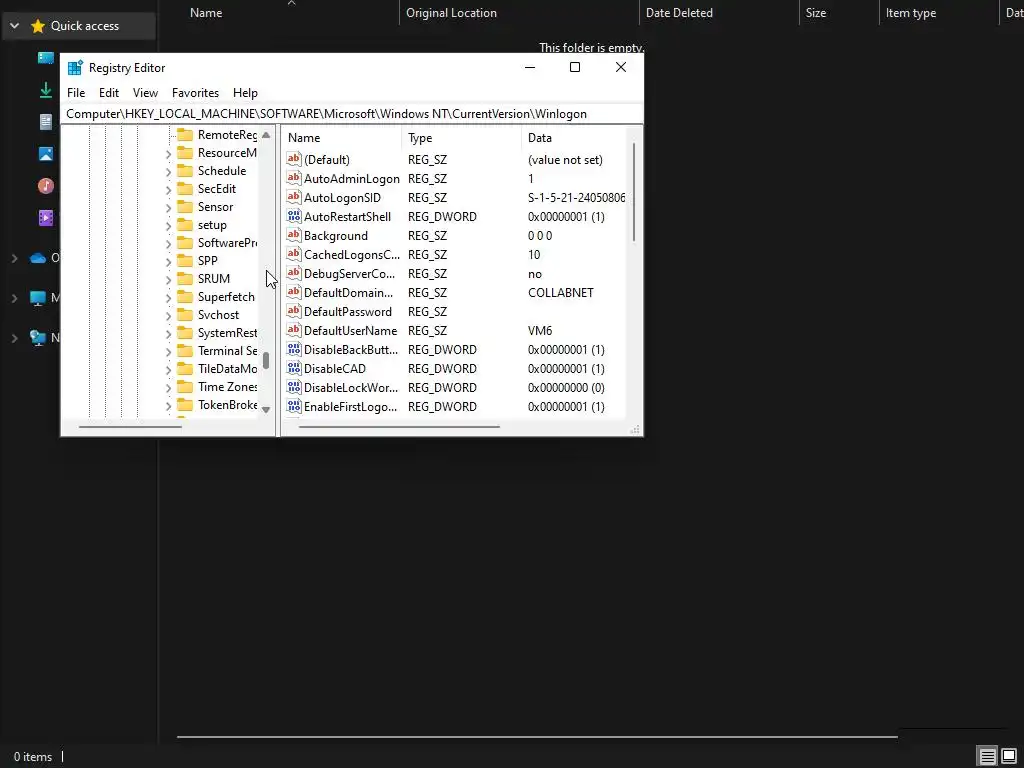This screenshot has height=768, width=1024.
Task: Click the Quick access star icon in Explorer
Action: (38, 25)
